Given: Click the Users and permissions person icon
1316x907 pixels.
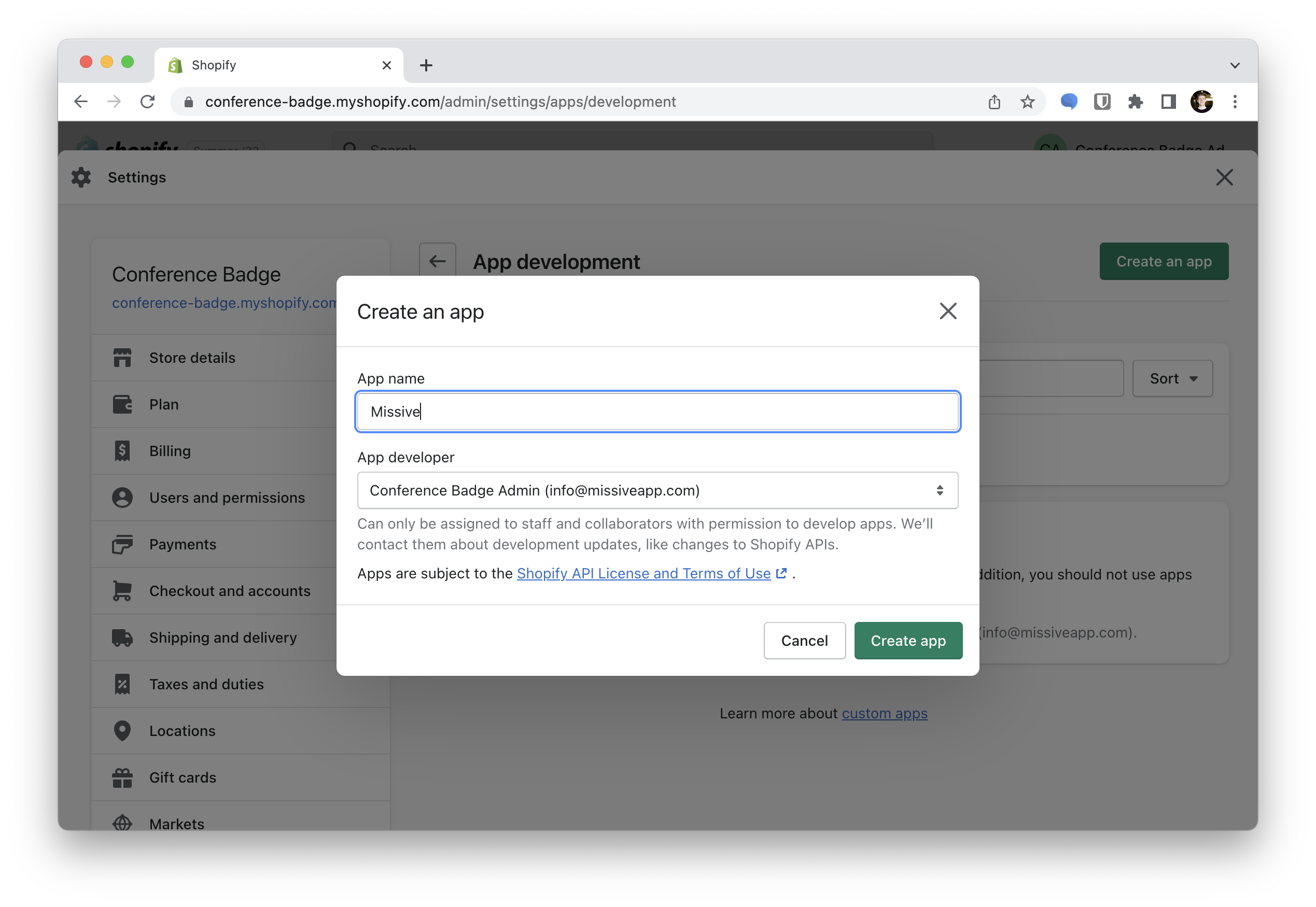Looking at the screenshot, I should pos(122,498).
